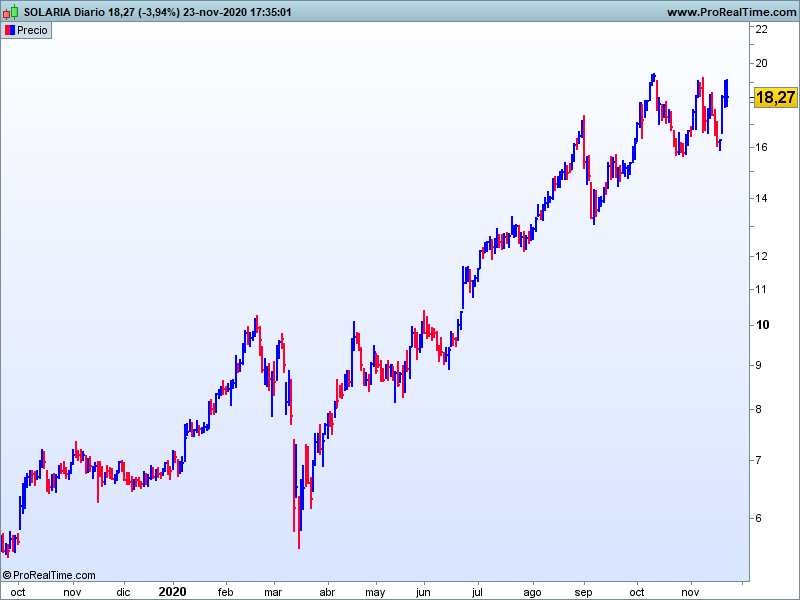The image size is (800, 600).
Task: Click the 'mar' label on time axis
Action: coord(272,592)
